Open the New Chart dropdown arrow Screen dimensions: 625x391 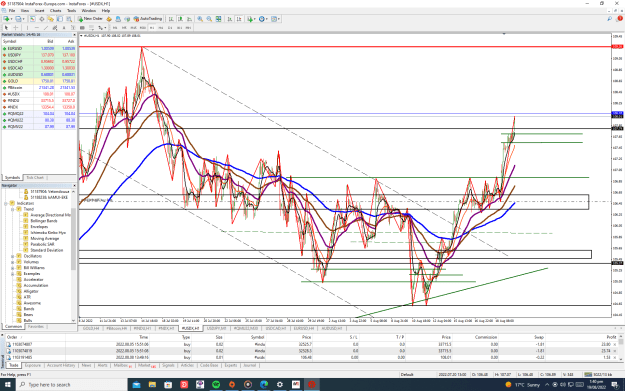[x=12, y=19]
